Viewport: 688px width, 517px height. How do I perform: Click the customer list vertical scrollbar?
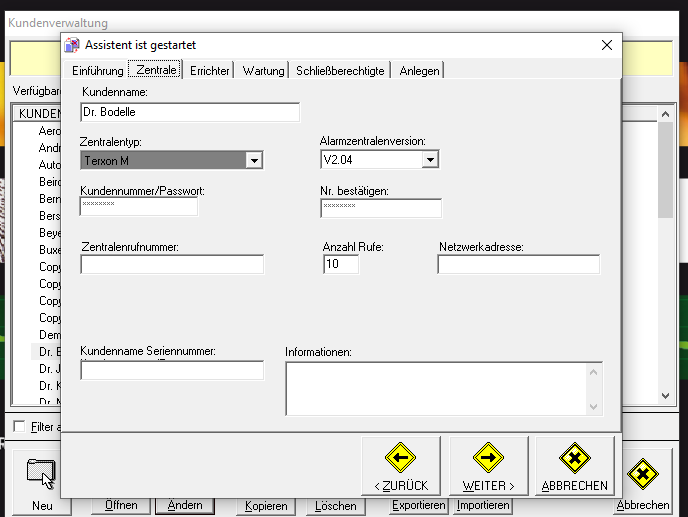[665, 250]
